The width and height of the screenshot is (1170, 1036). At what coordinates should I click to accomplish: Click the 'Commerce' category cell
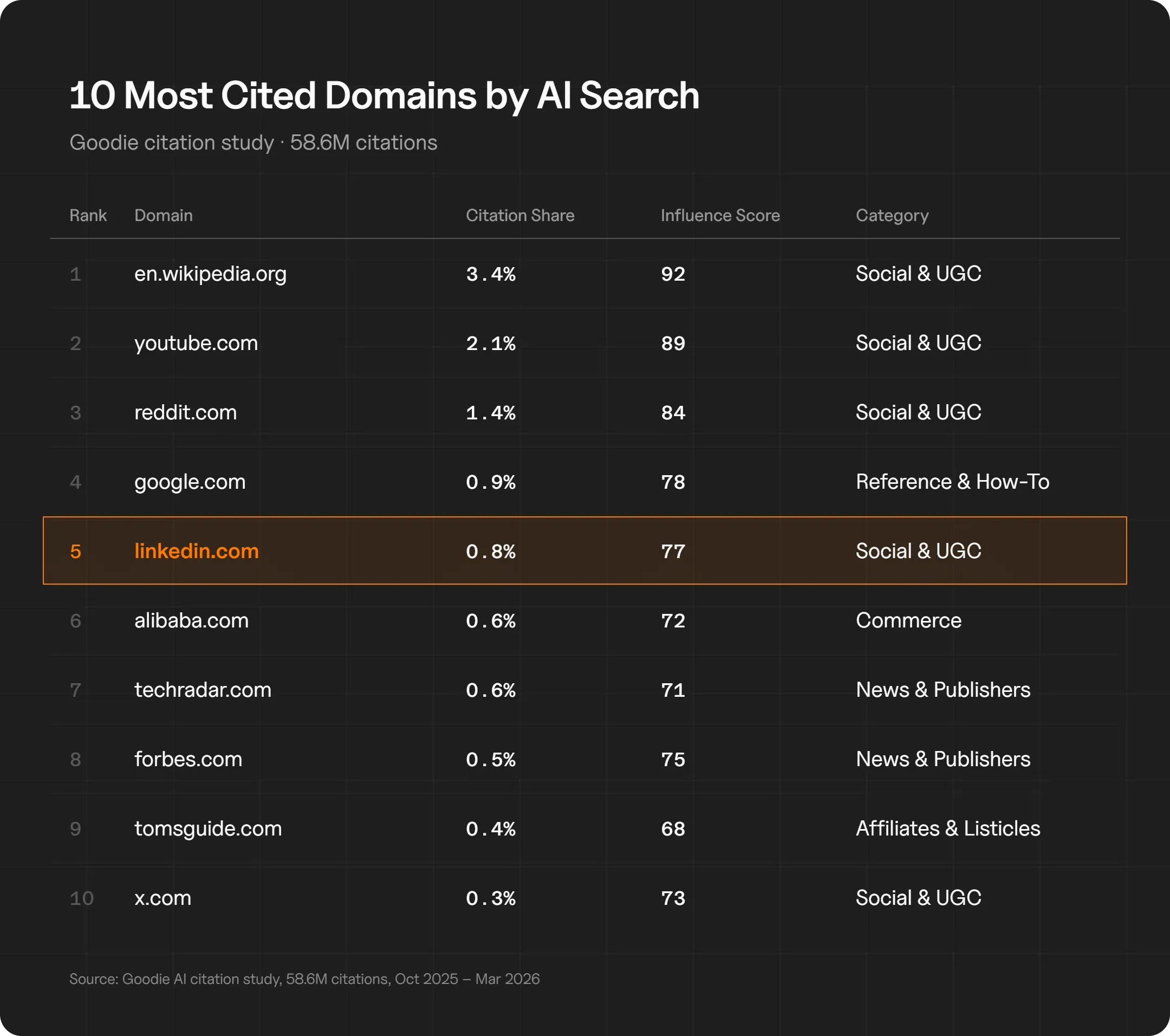tap(908, 620)
